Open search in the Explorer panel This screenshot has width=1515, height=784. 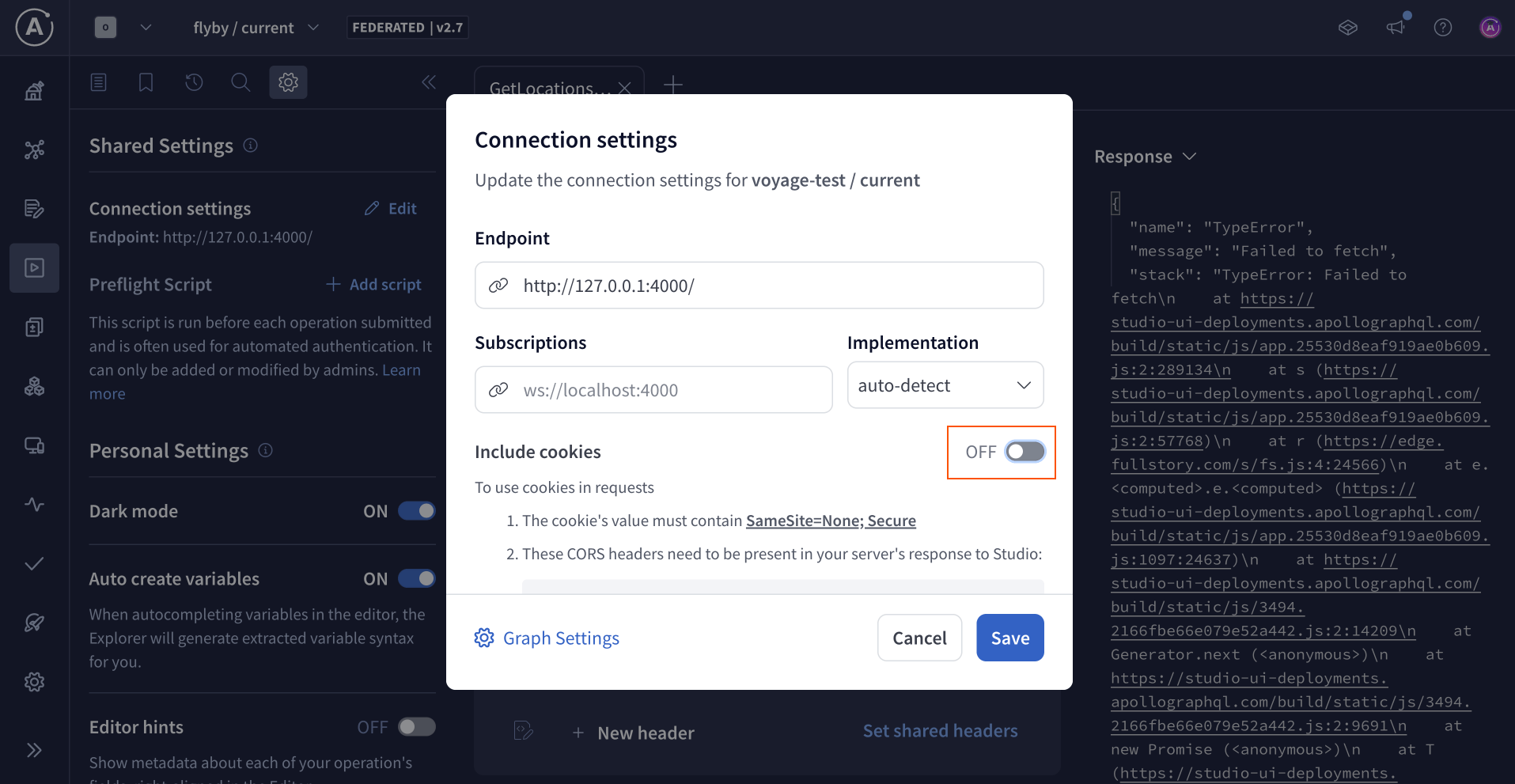pyautogui.click(x=241, y=81)
